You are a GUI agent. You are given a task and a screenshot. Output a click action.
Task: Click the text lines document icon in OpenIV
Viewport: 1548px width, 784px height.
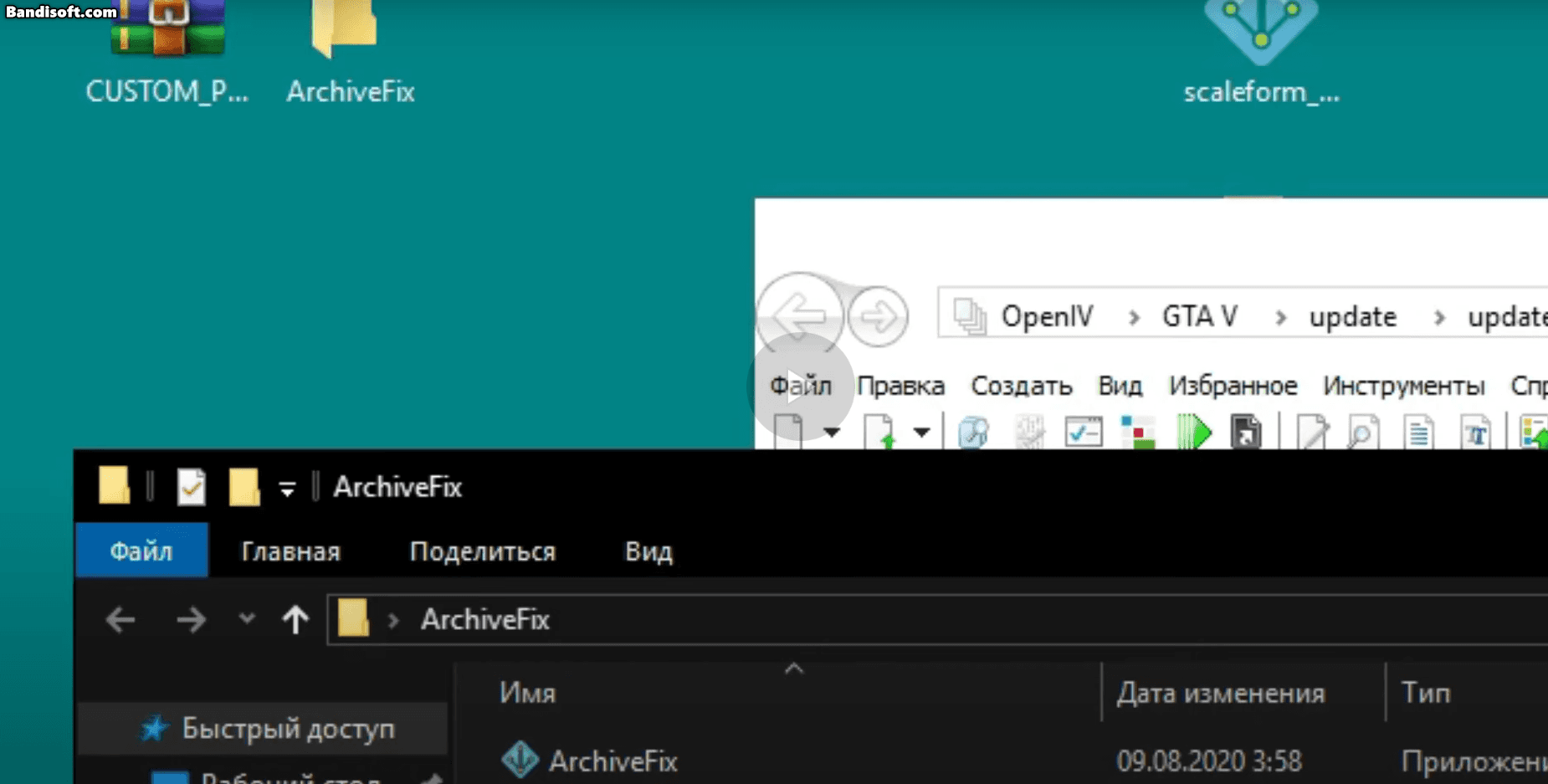point(1419,432)
